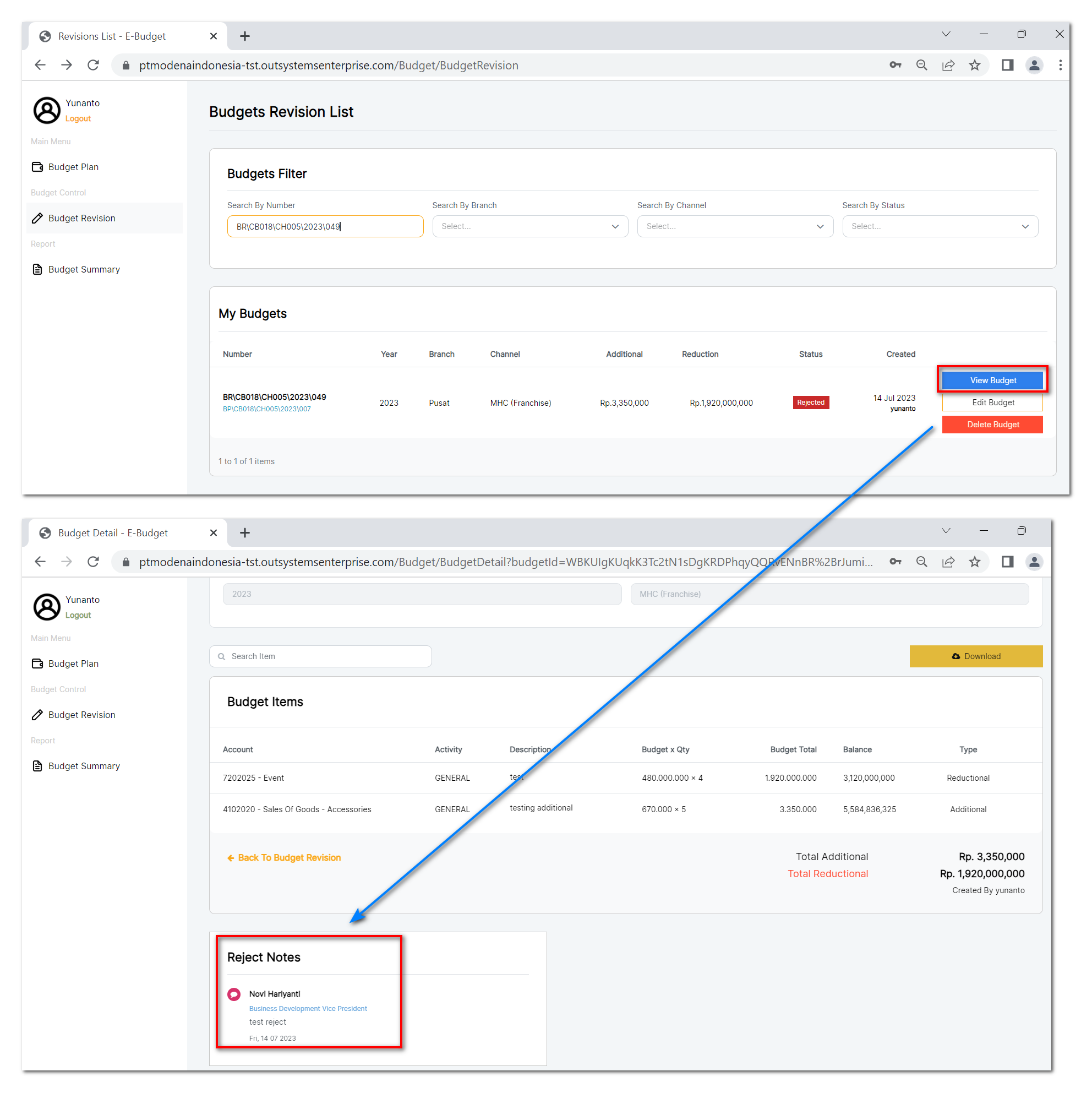Open Budget Summary in bottom sidebar menu

84,766
